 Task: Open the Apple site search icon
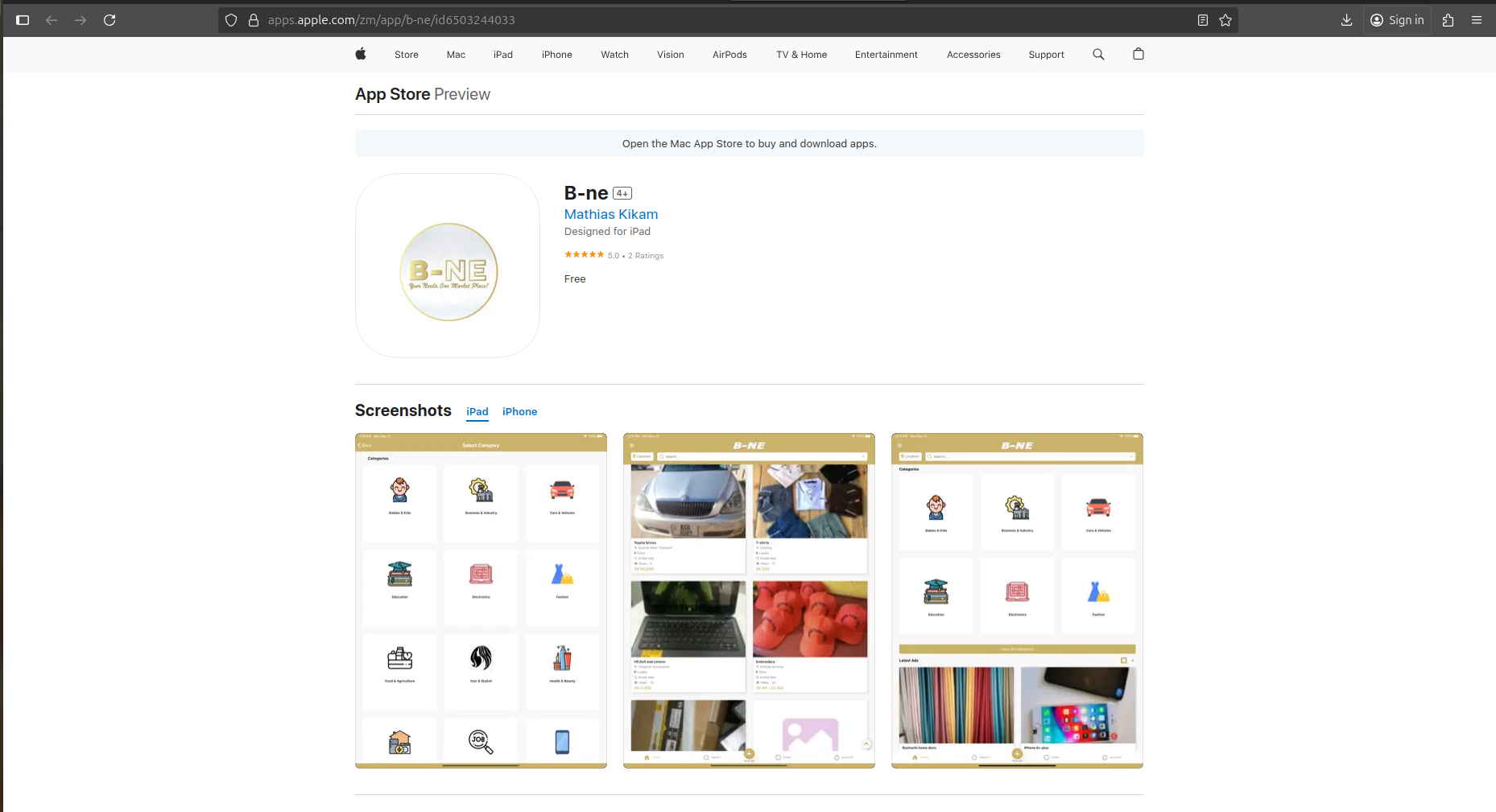point(1098,54)
